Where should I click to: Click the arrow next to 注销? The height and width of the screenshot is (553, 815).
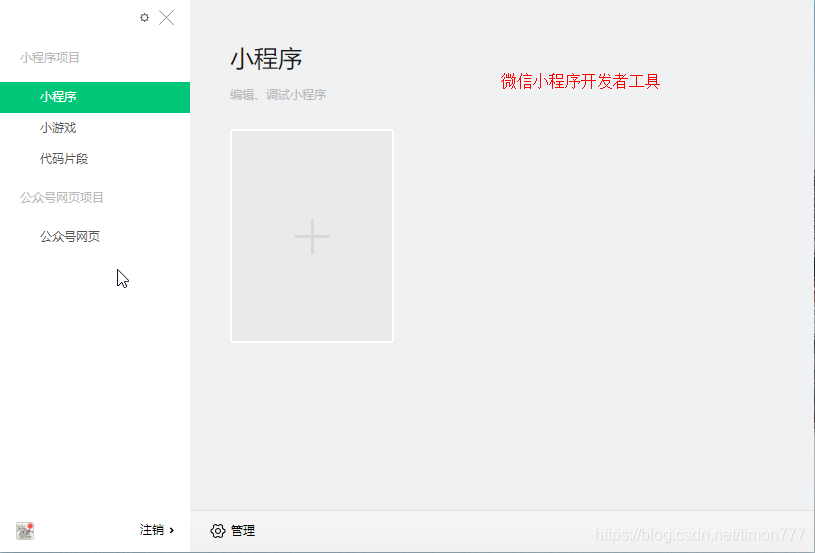click(172, 530)
